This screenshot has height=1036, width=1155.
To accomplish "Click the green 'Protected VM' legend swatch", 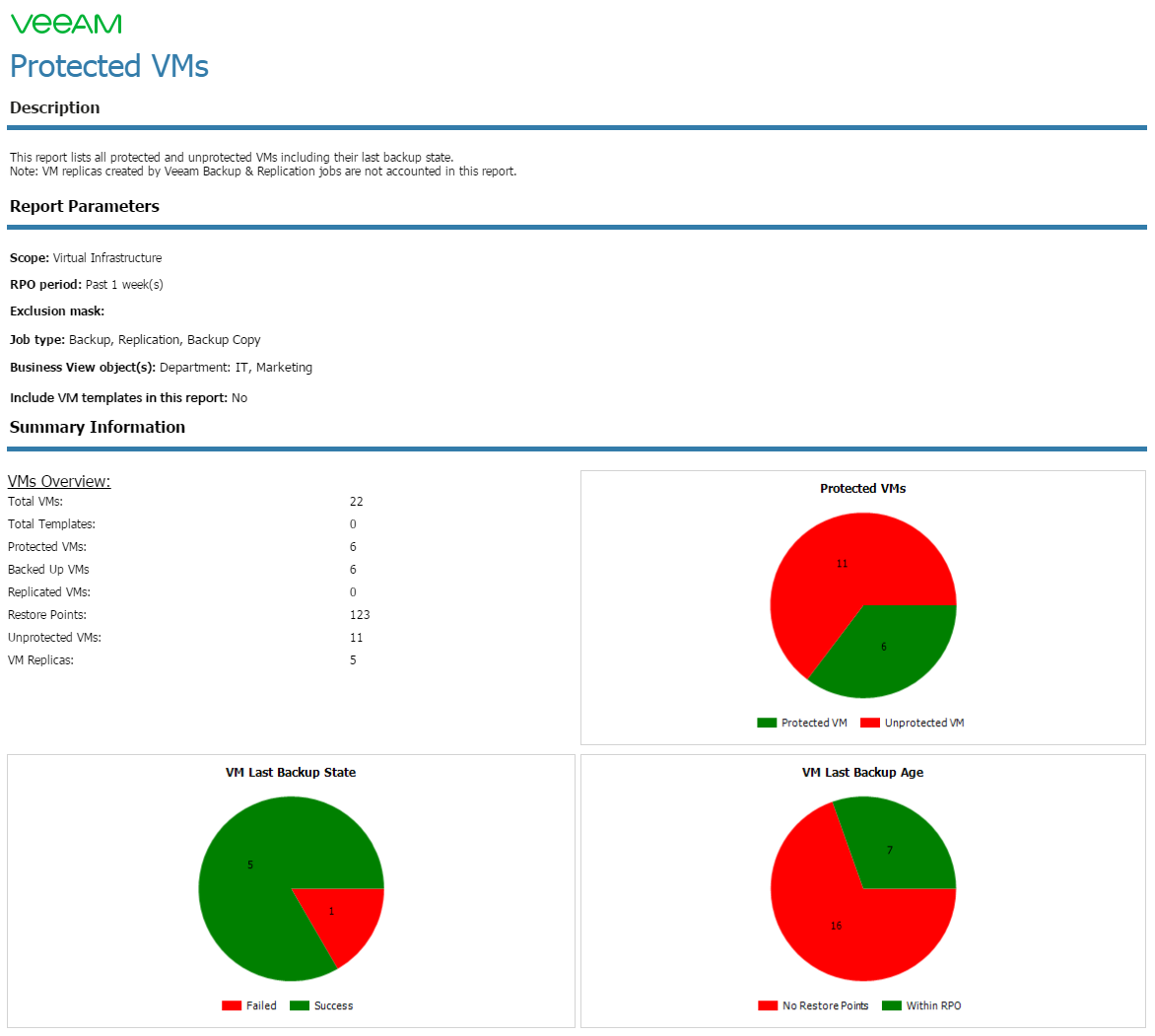I will click(x=767, y=723).
